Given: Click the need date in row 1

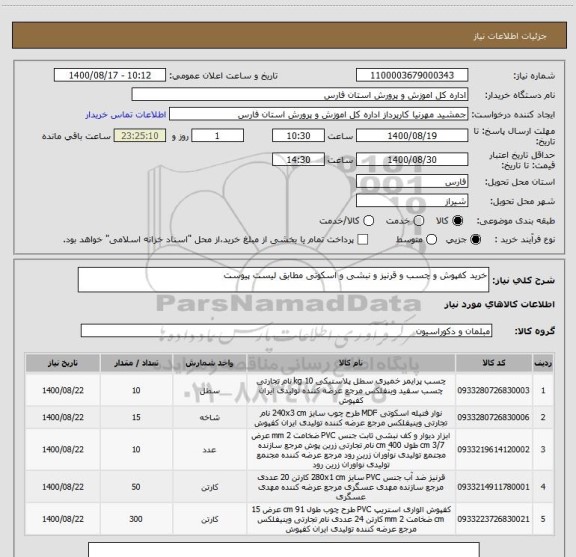Looking at the screenshot, I should click(63, 390).
